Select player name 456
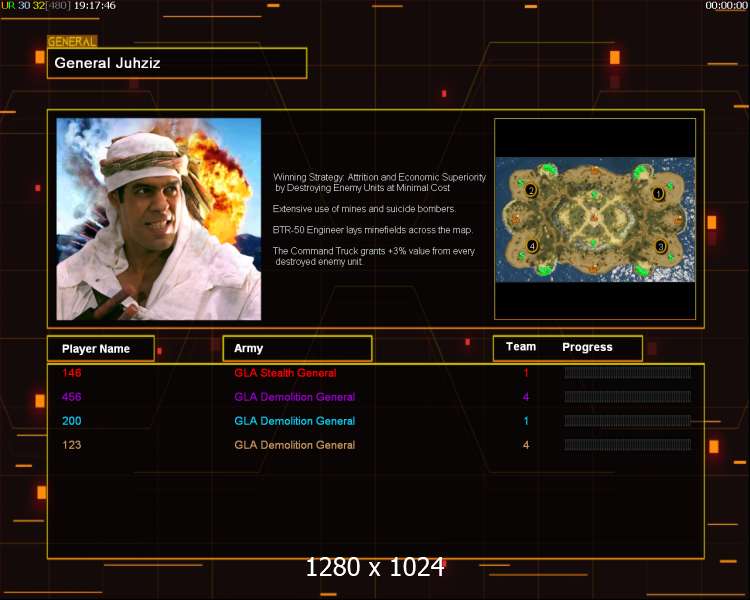Screen dimensions: 750x600 71,397
